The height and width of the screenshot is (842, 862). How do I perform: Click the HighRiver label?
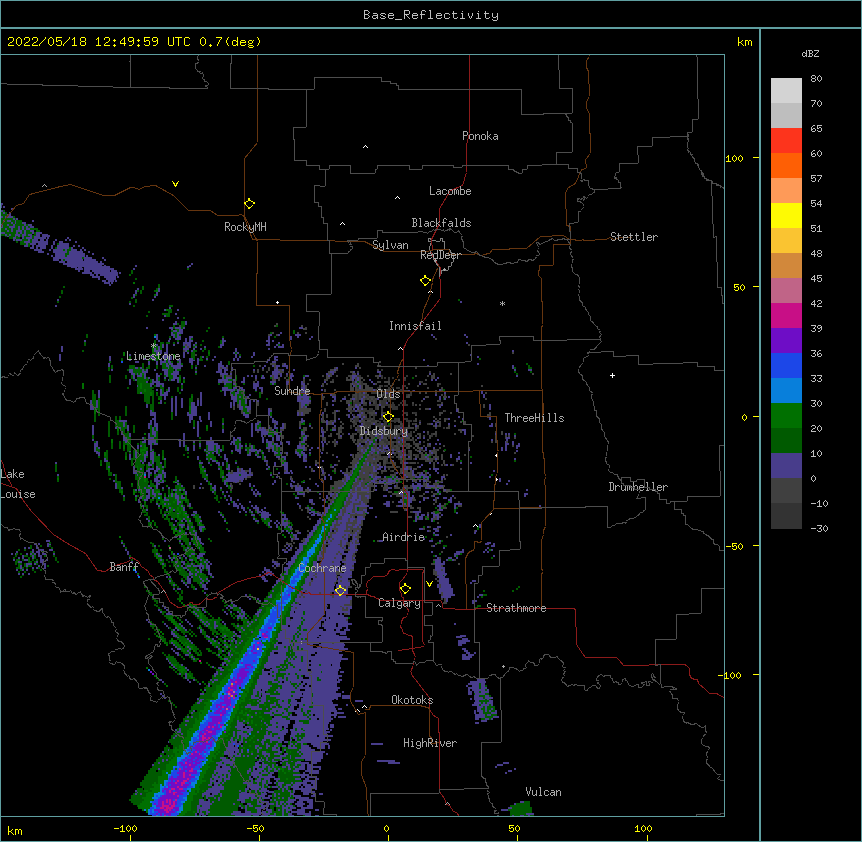click(x=430, y=743)
